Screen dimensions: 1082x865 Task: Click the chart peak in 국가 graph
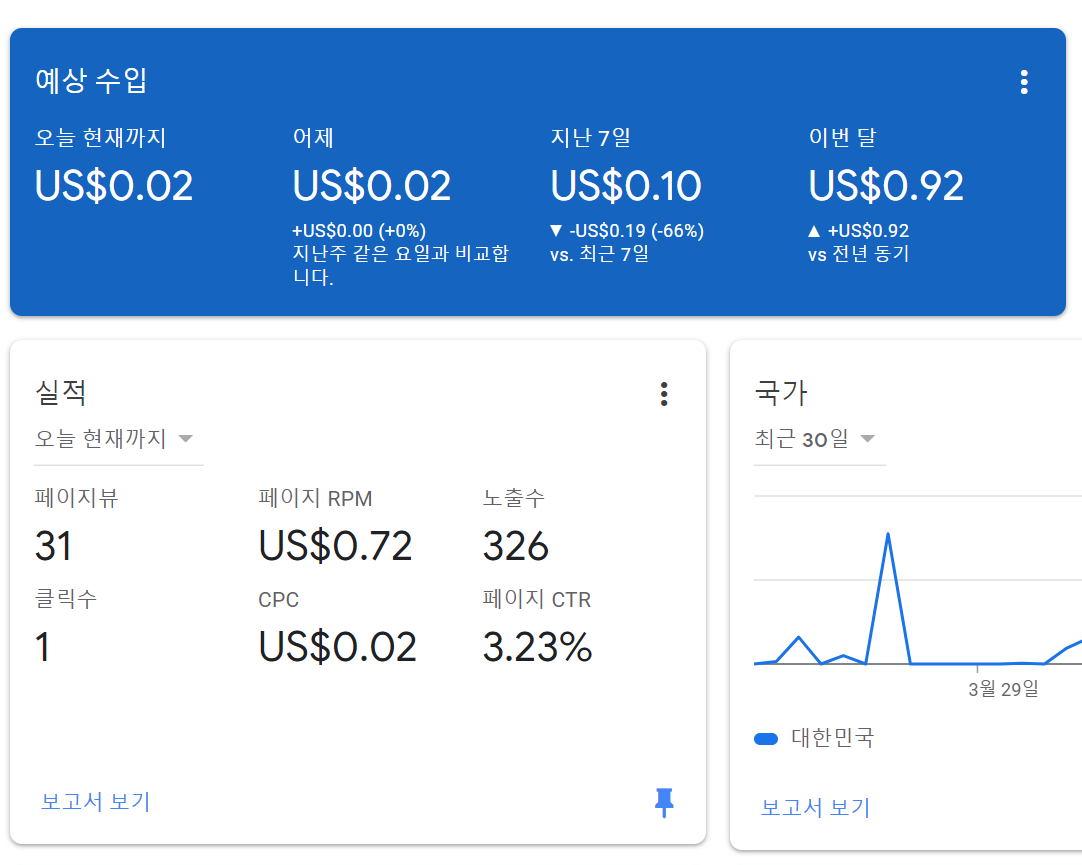887,534
